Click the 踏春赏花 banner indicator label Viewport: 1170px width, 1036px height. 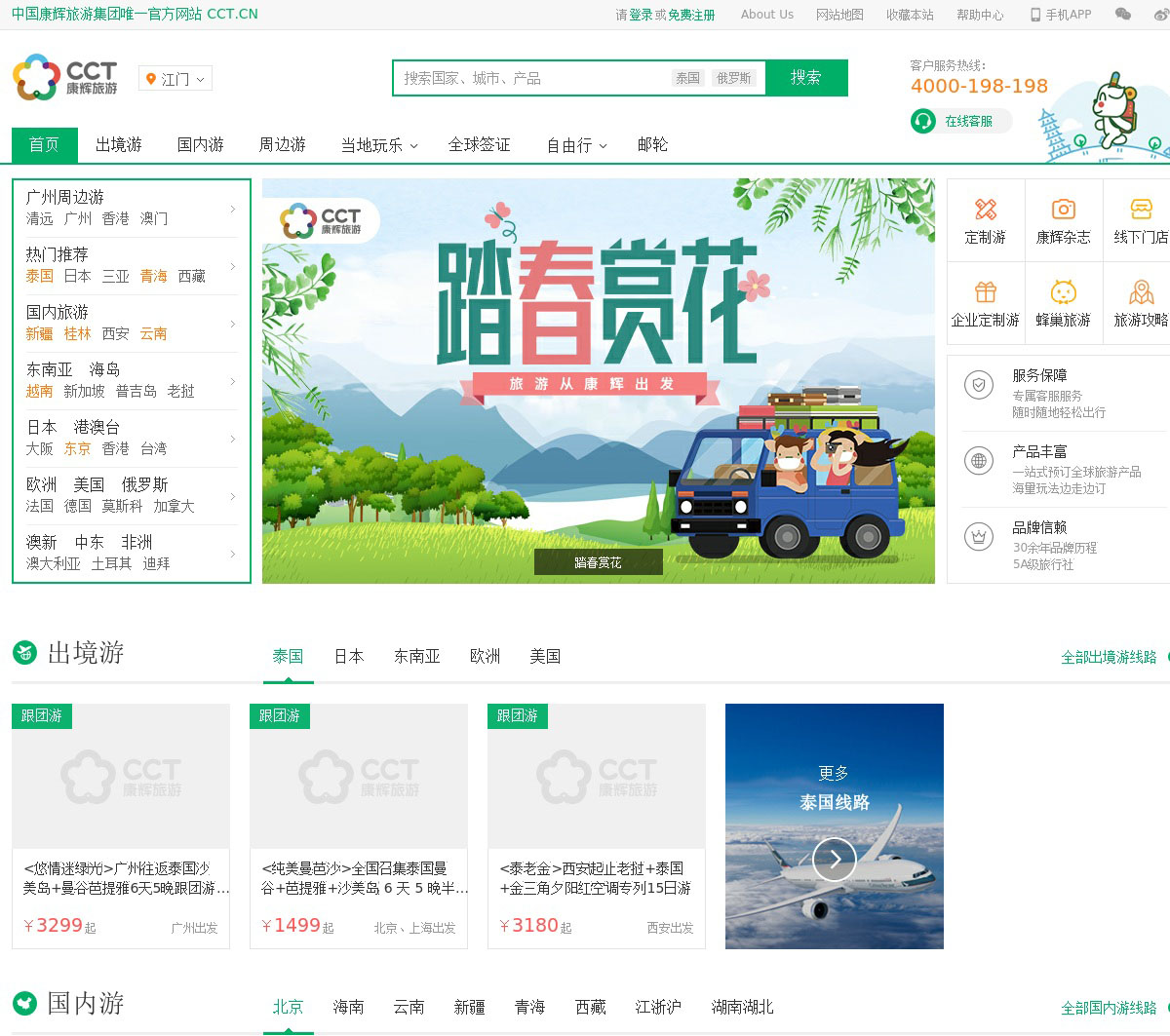click(599, 562)
